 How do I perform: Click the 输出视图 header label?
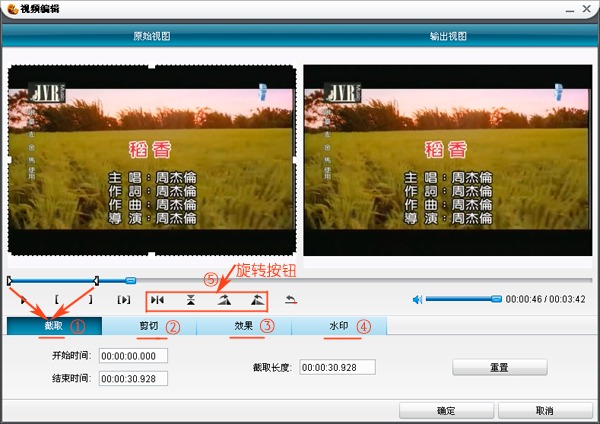[x=448, y=36]
